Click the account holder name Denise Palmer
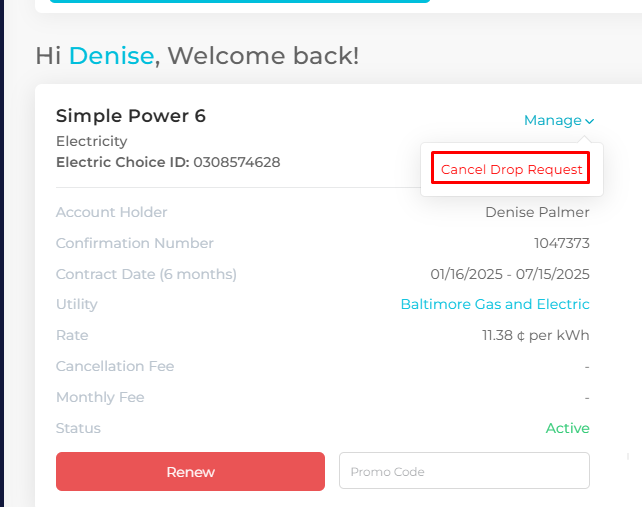The height and width of the screenshot is (507, 642). (537, 212)
